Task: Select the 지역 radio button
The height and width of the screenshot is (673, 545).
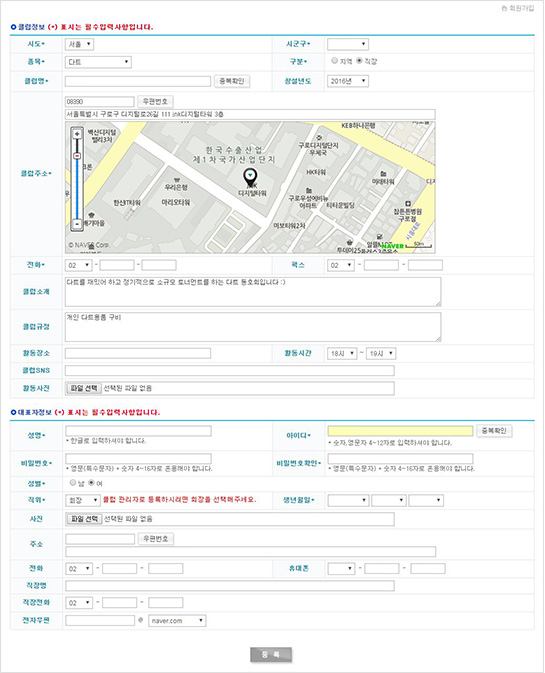Action: click(334, 61)
